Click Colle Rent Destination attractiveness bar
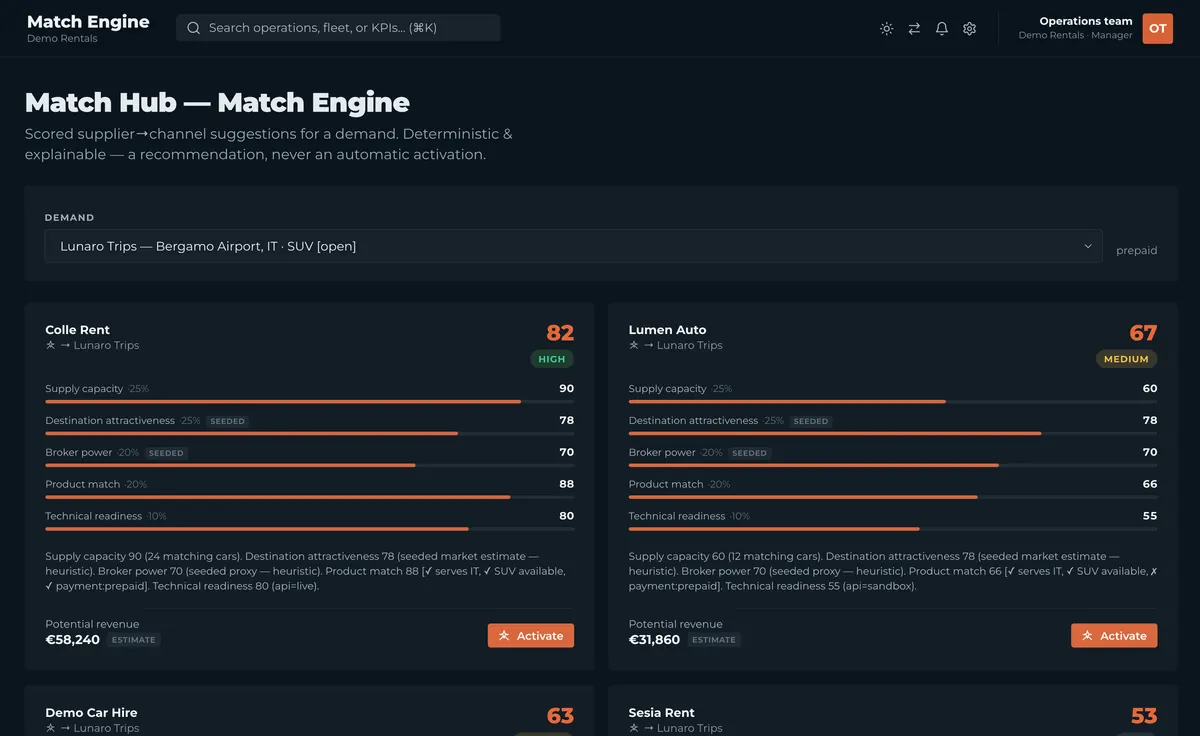The height and width of the screenshot is (736, 1200). tap(310, 434)
